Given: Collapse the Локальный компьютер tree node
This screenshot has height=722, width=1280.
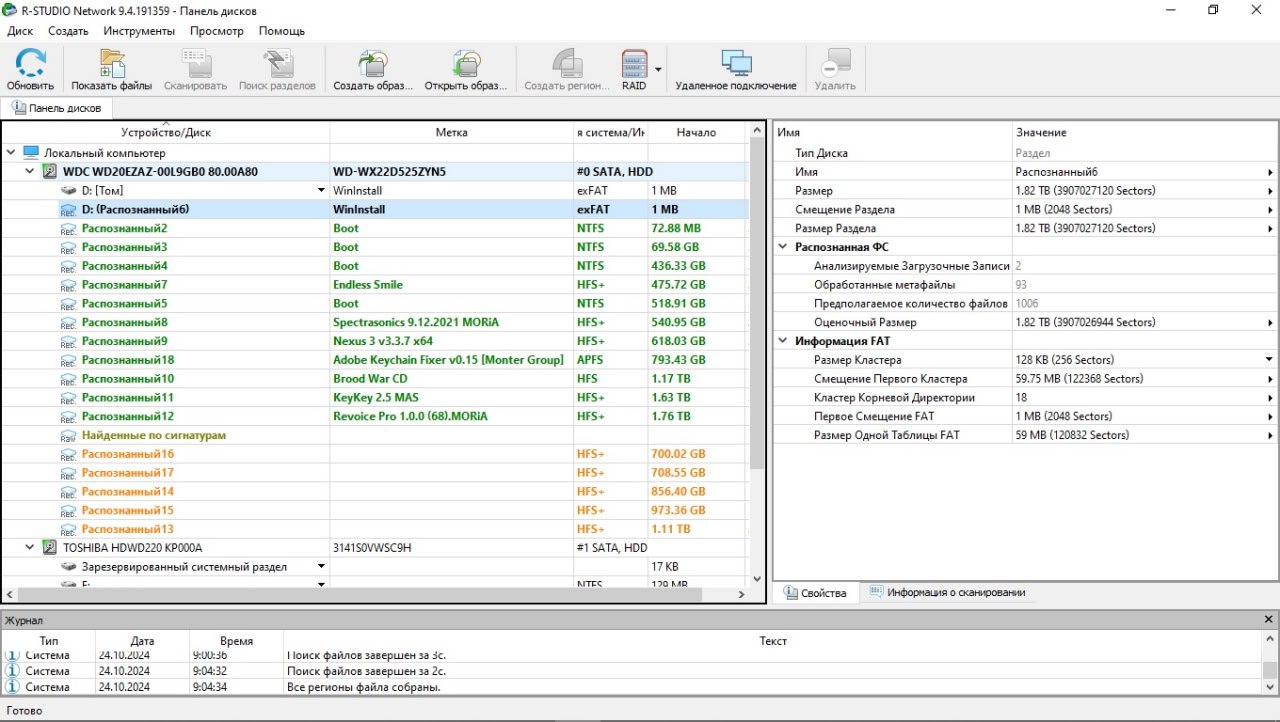Looking at the screenshot, I should tap(11, 153).
